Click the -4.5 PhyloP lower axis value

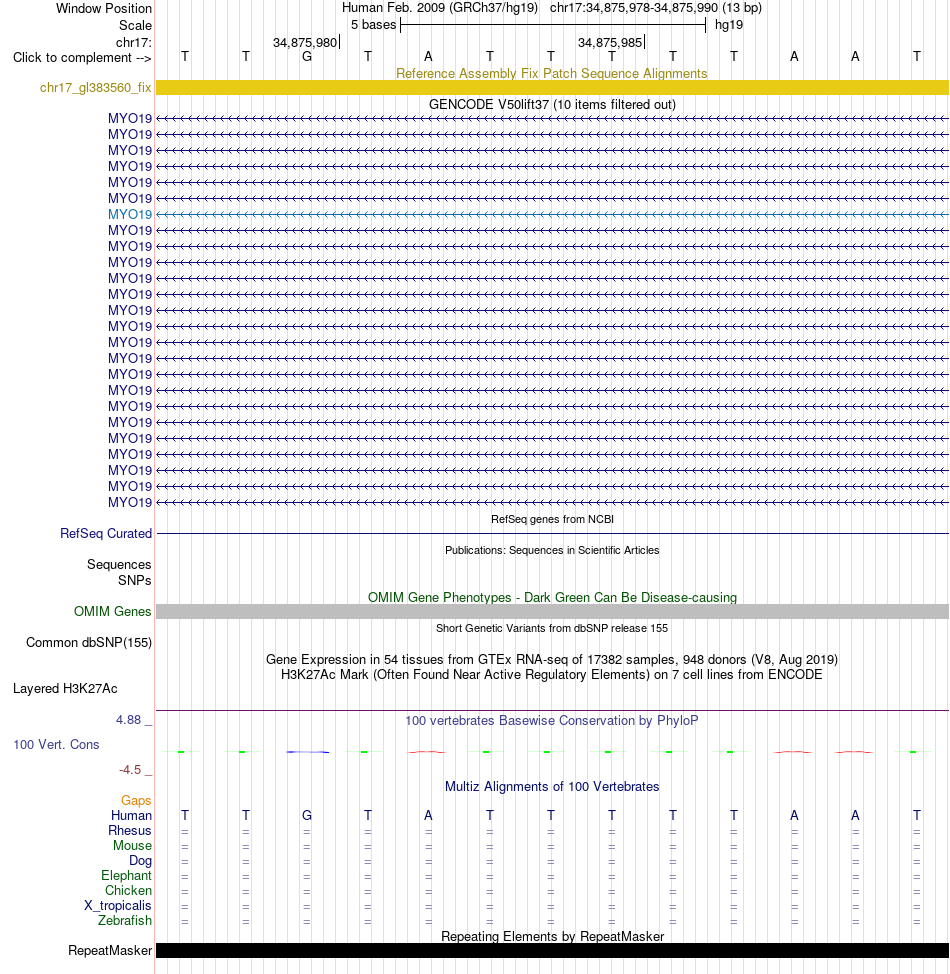click(130, 770)
